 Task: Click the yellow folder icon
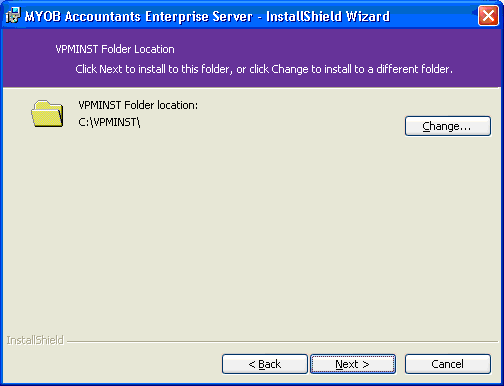pyautogui.click(x=47, y=114)
